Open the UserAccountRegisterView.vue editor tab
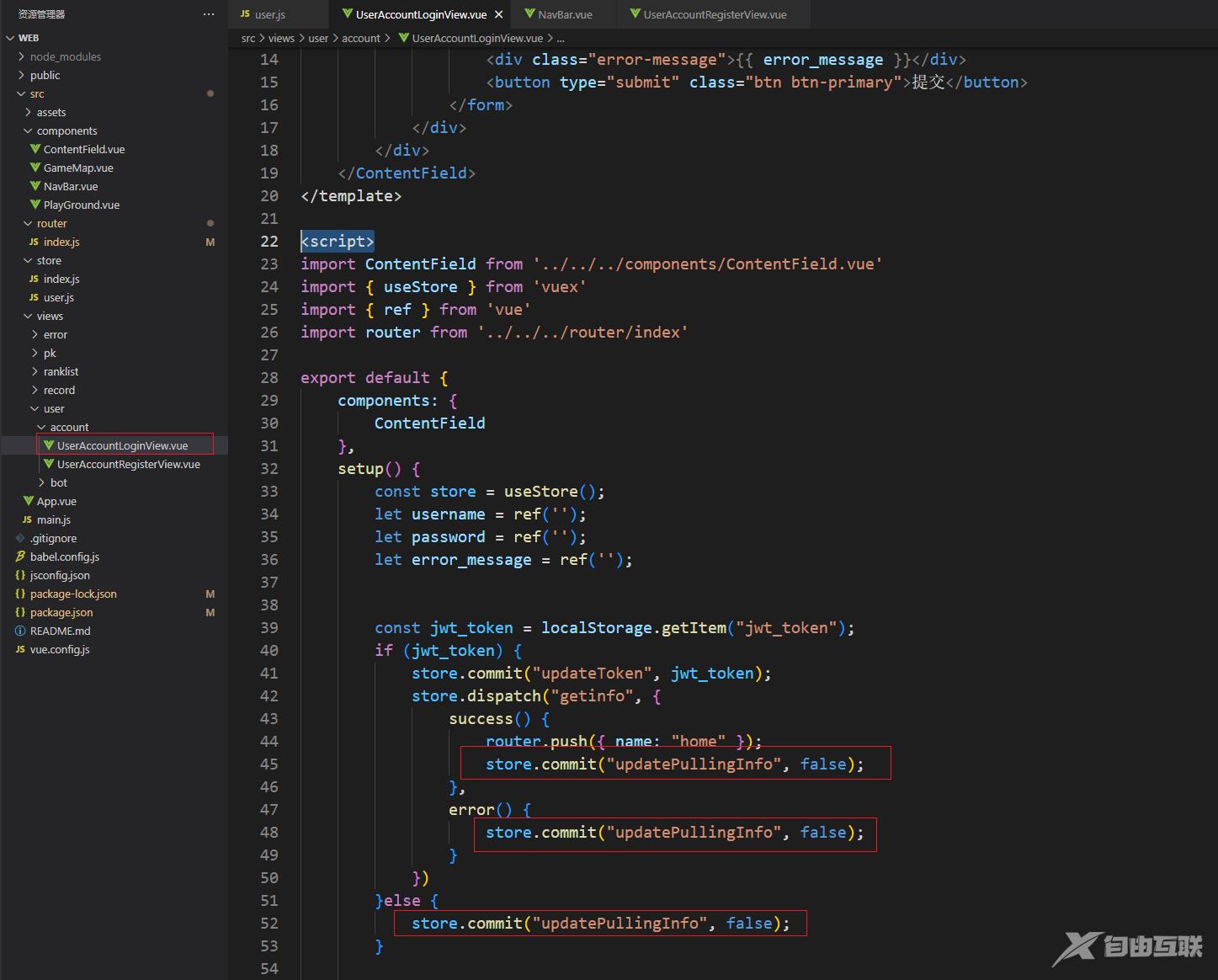Screen dimensions: 1218x980 [x=714, y=14]
